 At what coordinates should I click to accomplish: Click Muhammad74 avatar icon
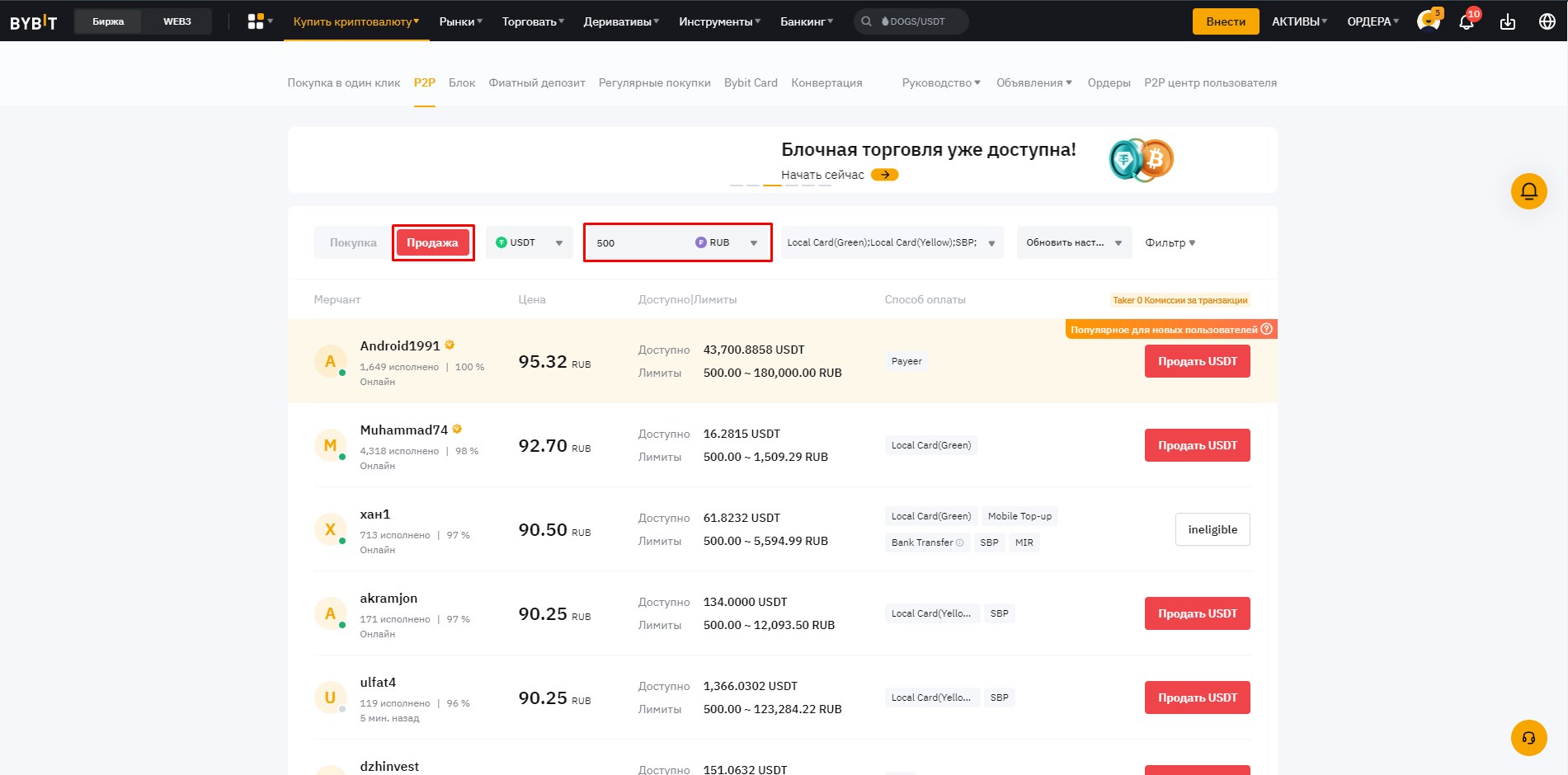(x=330, y=445)
